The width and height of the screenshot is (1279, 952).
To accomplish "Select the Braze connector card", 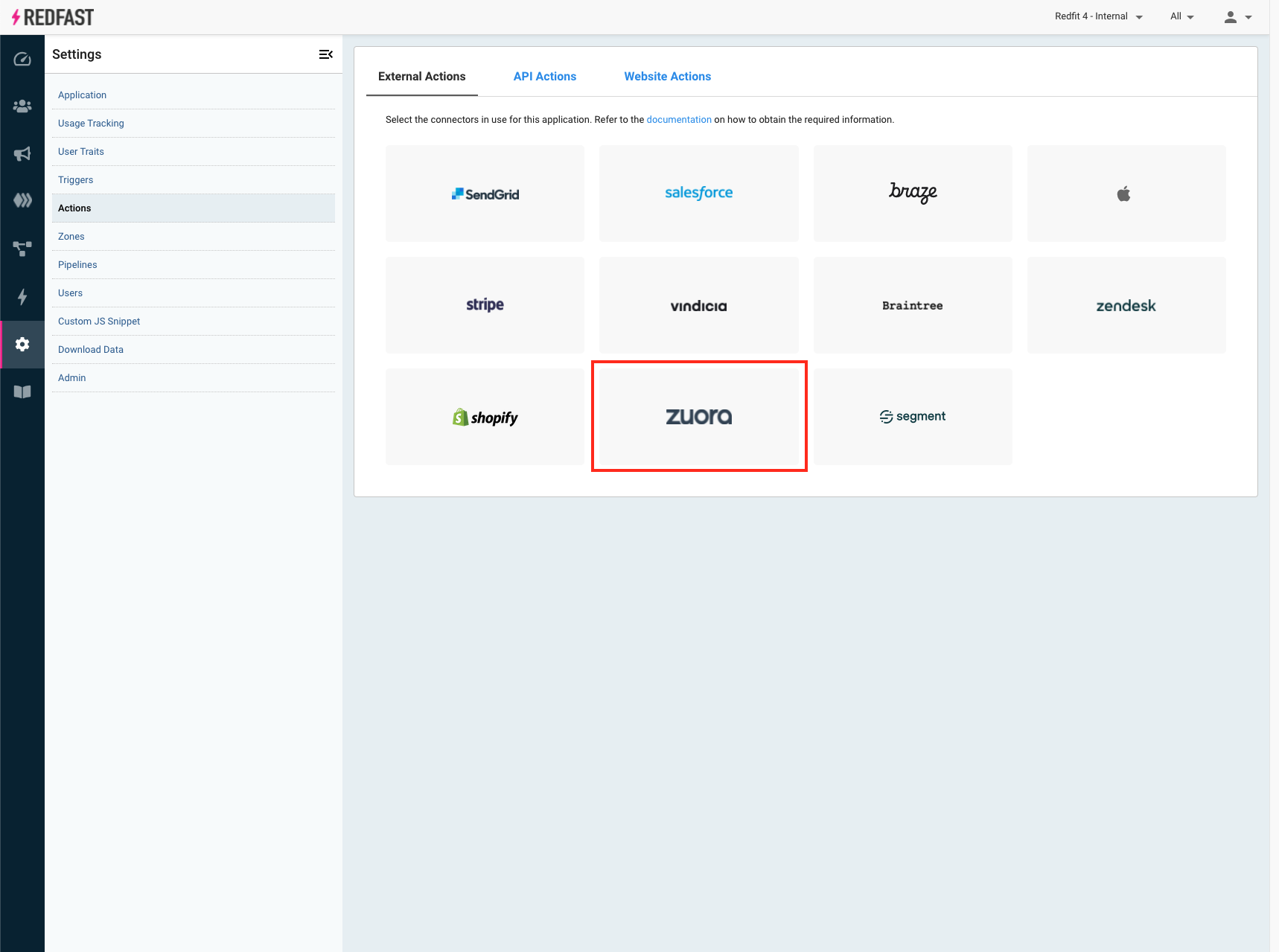I will point(913,194).
